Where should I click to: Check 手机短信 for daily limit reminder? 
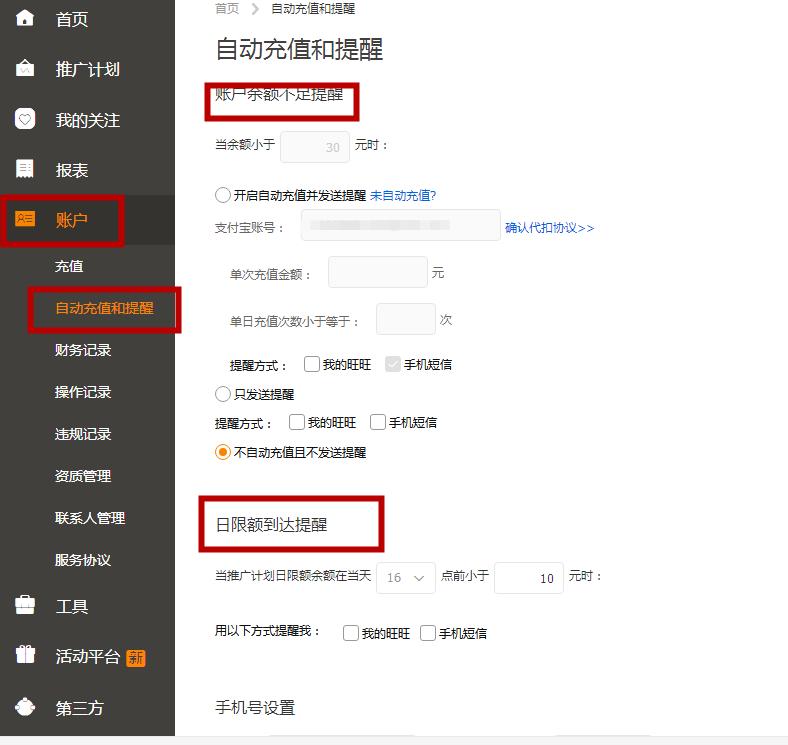click(x=427, y=633)
